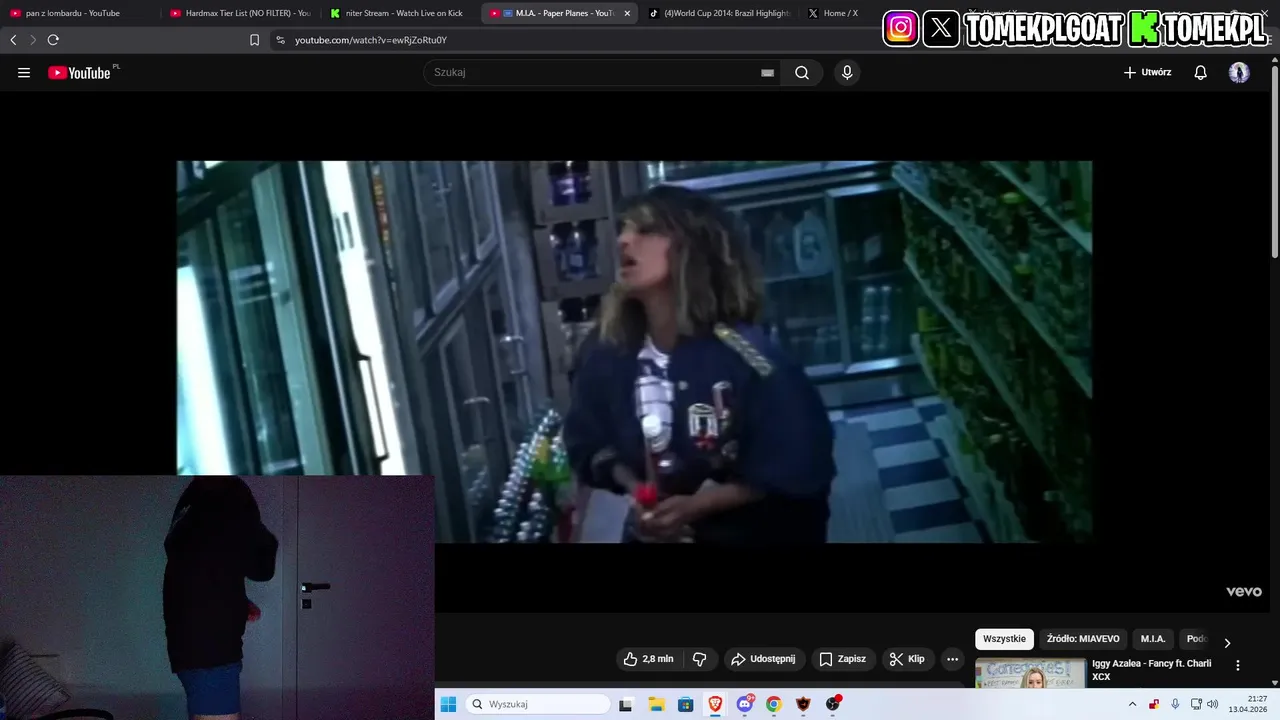Screen dimensions: 1280x720
Task: Click the Utwórz create button
Action: click(x=1147, y=73)
